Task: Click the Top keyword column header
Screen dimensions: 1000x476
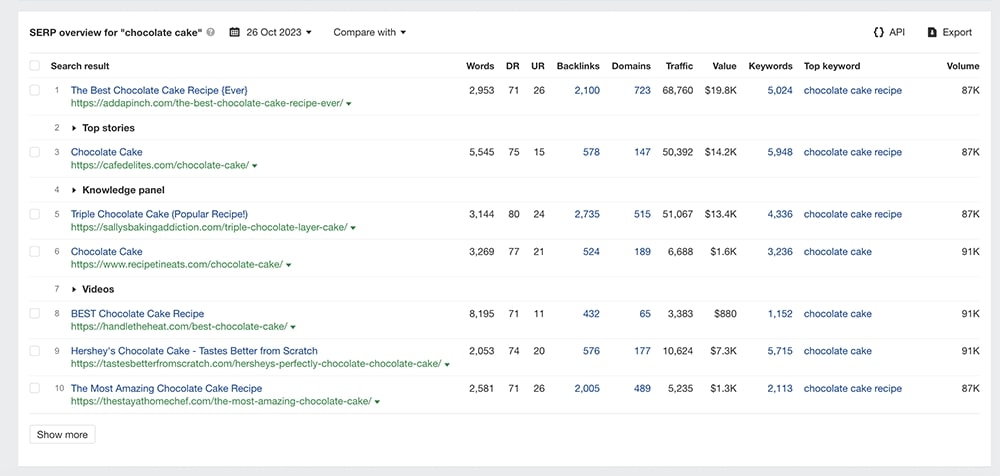Action: [832, 66]
